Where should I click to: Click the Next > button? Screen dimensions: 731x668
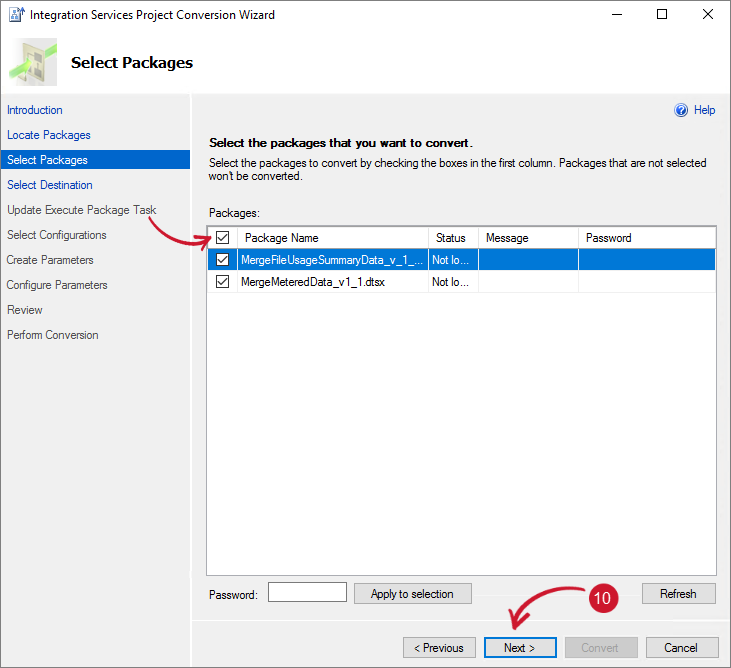click(x=520, y=648)
